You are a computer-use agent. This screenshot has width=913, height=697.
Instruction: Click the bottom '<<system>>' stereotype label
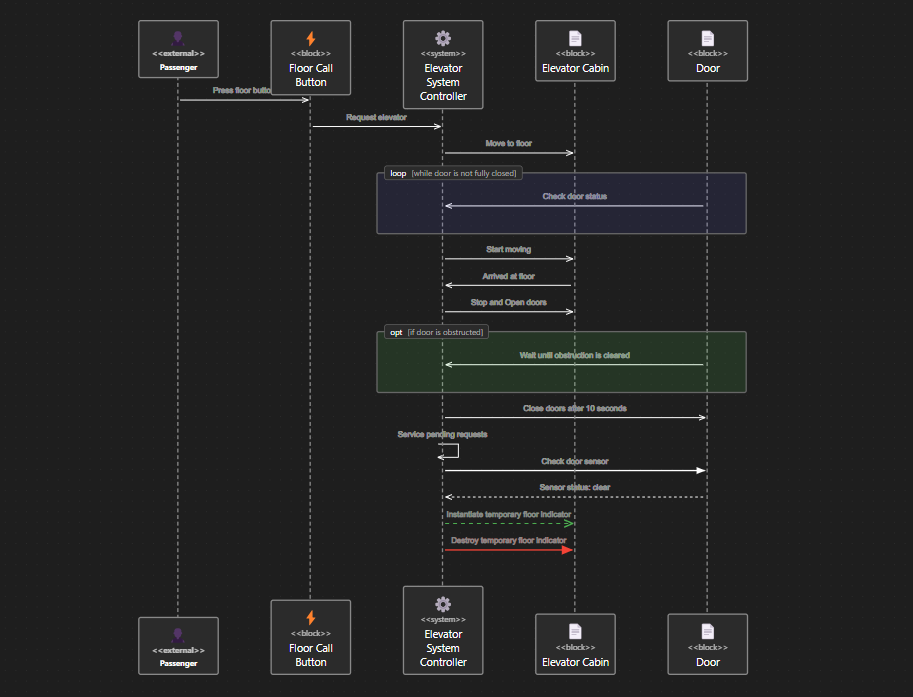(443, 620)
